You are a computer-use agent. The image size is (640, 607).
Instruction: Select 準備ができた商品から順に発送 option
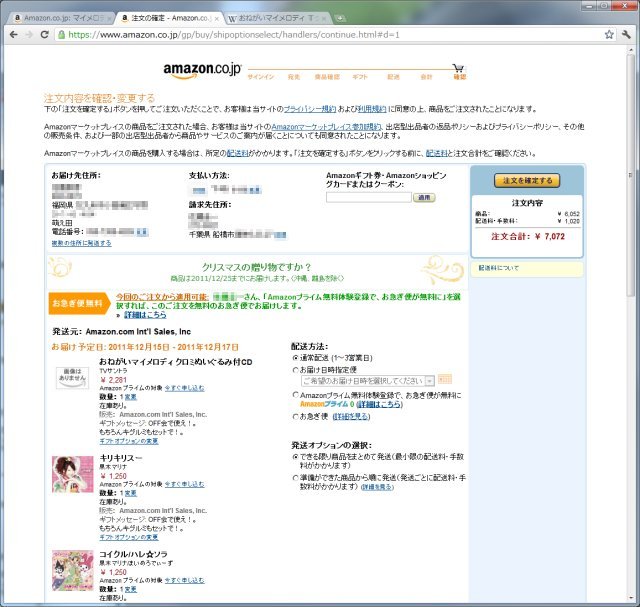coord(296,478)
